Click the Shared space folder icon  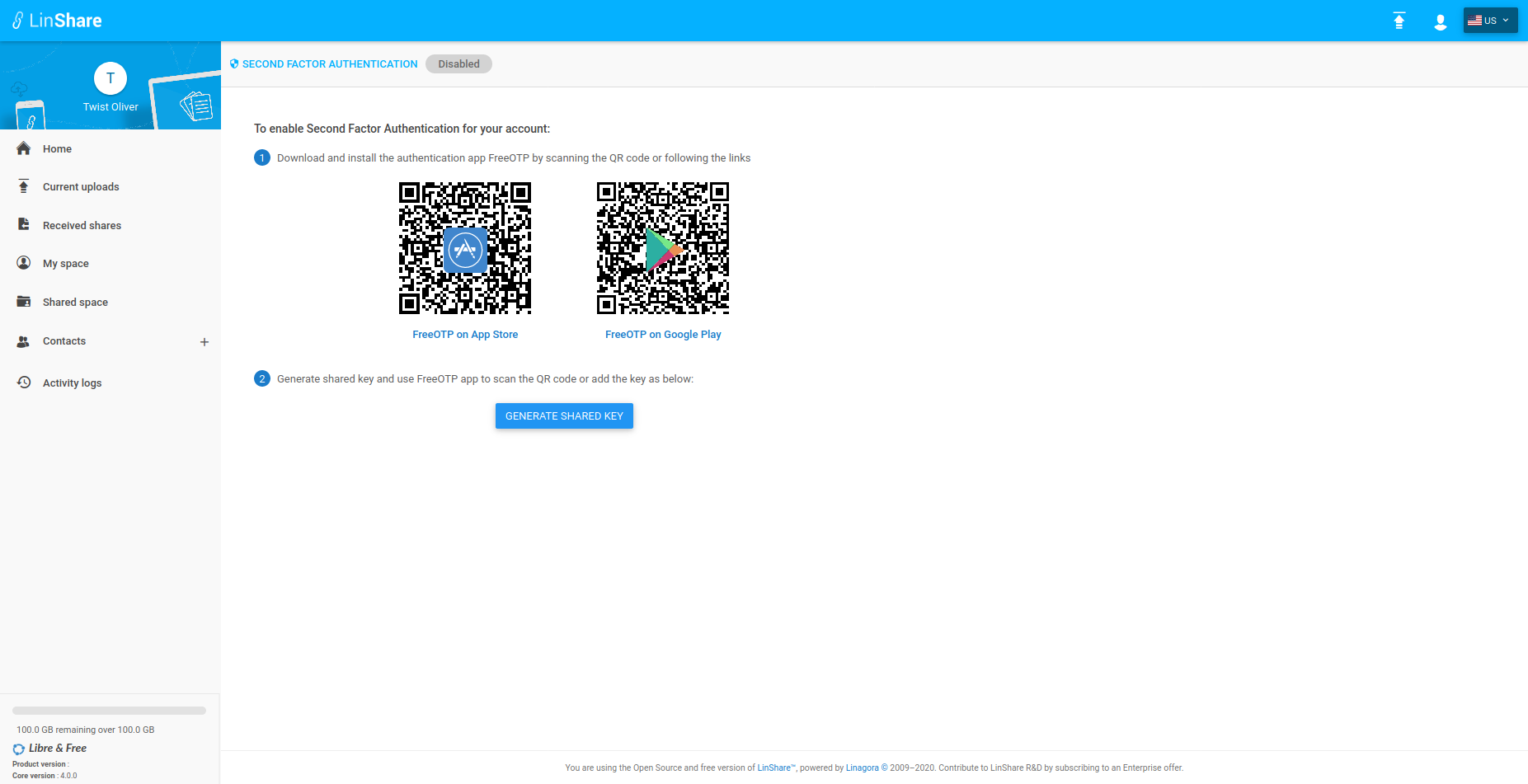(24, 302)
